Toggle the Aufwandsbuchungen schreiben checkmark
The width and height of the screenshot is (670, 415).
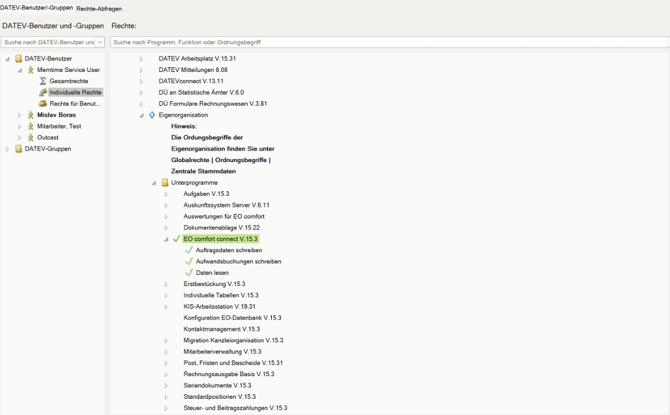pyautogui.click(x=189, y=261)
